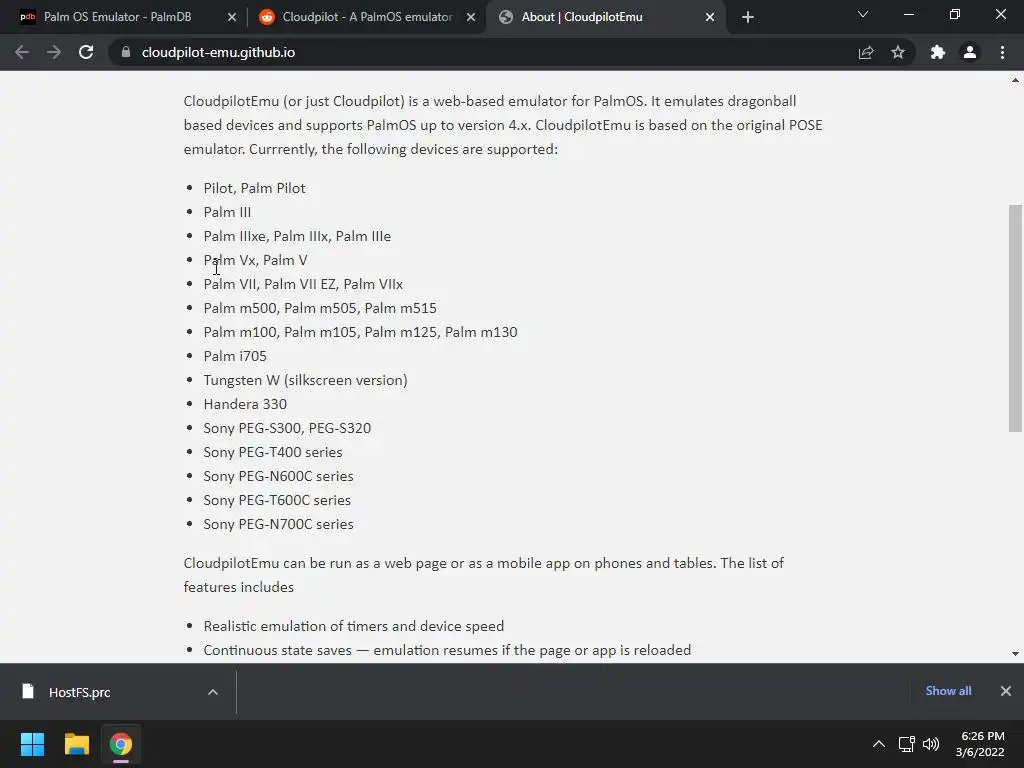Open the volume speaker tray icon

pyautogui.click(x=931, y=744)
